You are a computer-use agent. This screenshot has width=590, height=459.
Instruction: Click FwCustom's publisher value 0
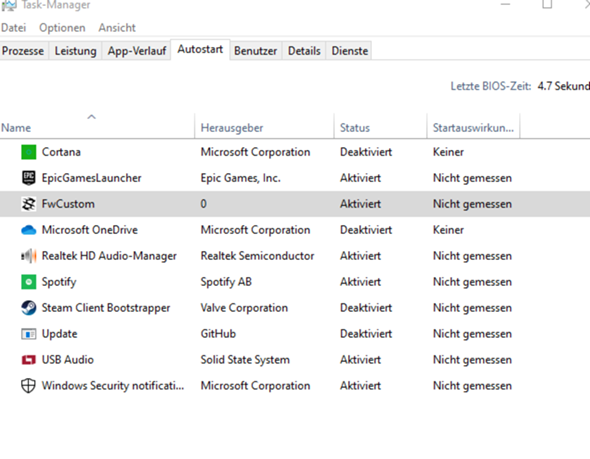(203, 204)
